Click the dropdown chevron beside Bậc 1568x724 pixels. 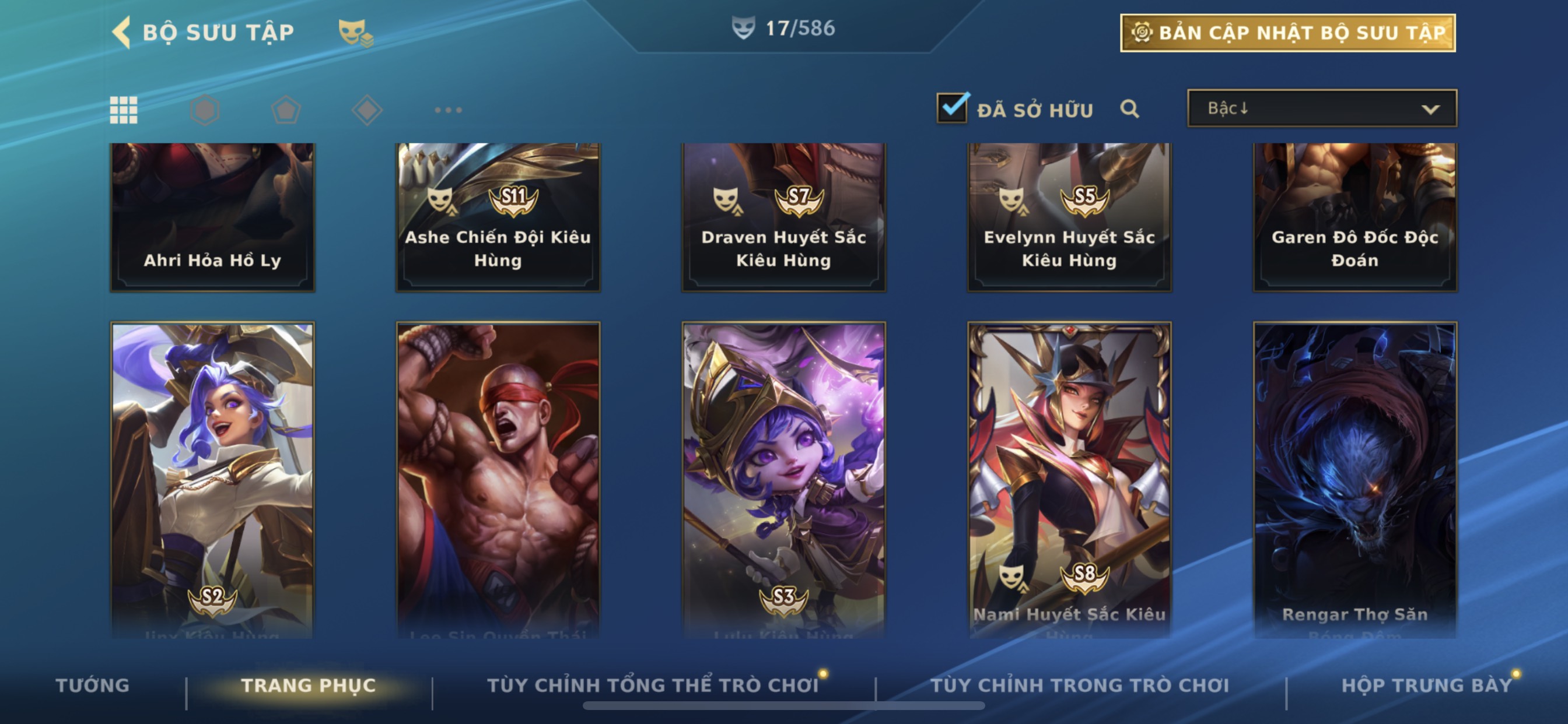pyautogui.click(x=1430, y=110)
